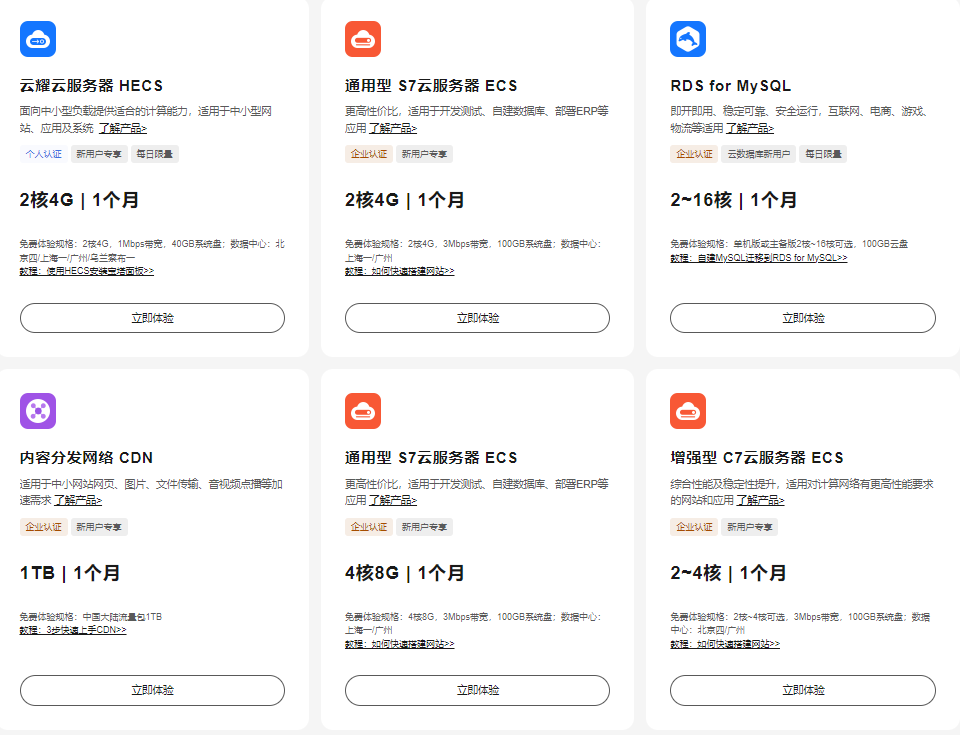The width and height of the screenshot is (960, 735).
Task: Click the 云耀云服务器 HECS blue cloud icon
Action: point(38,39)
